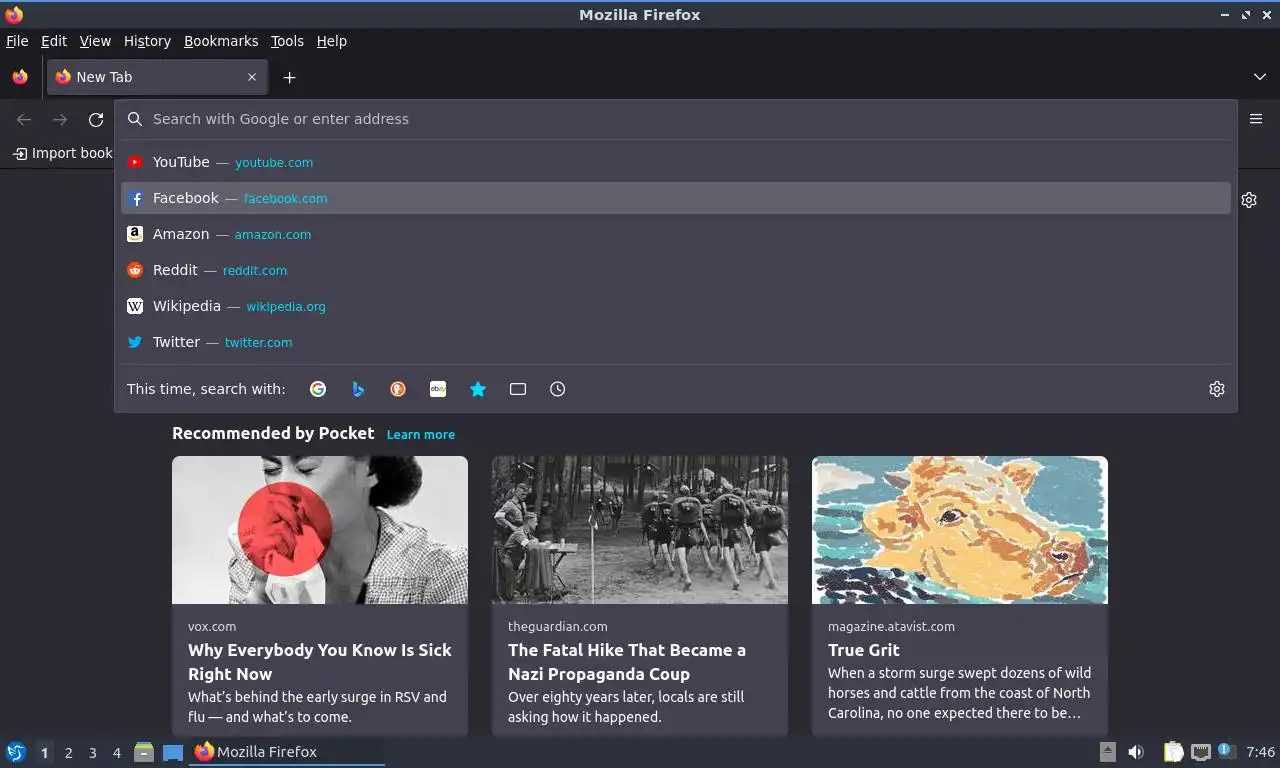
Task: Click the Import bookmarks toolbar button
Action: [x=62, y=153]
